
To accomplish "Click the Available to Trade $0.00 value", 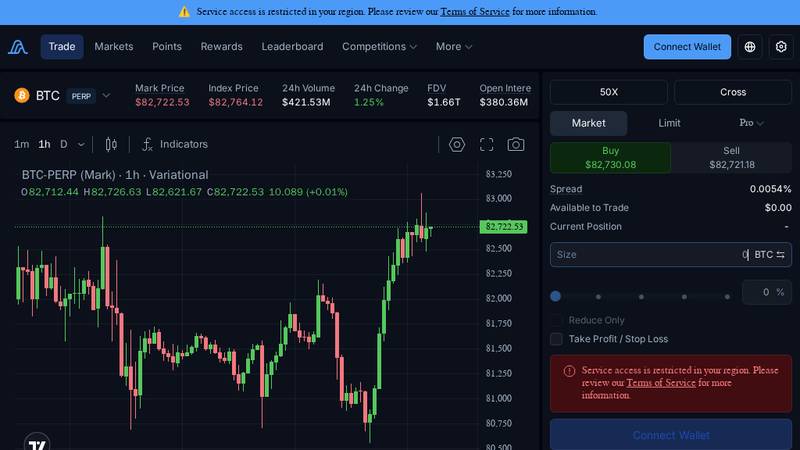I will tap(778, 208).
